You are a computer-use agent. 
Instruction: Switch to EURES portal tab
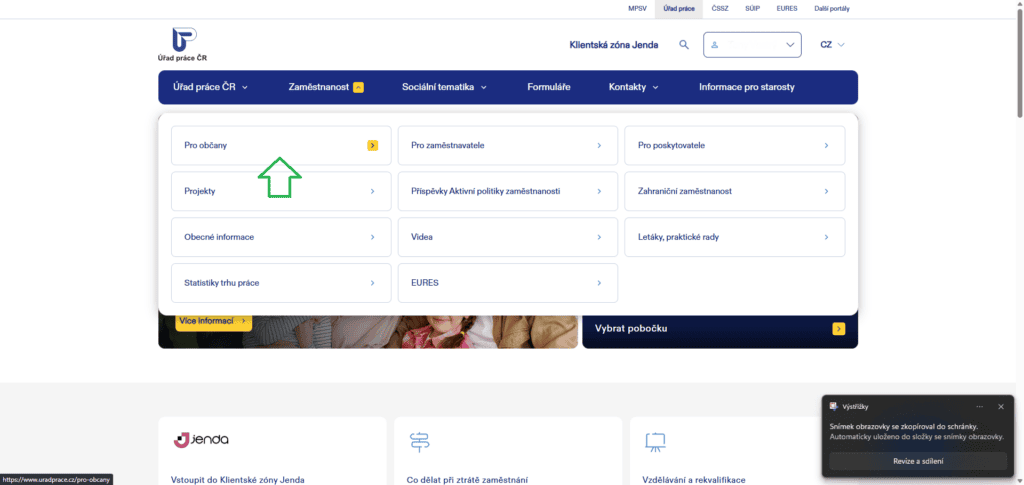[x=787, y=8]
